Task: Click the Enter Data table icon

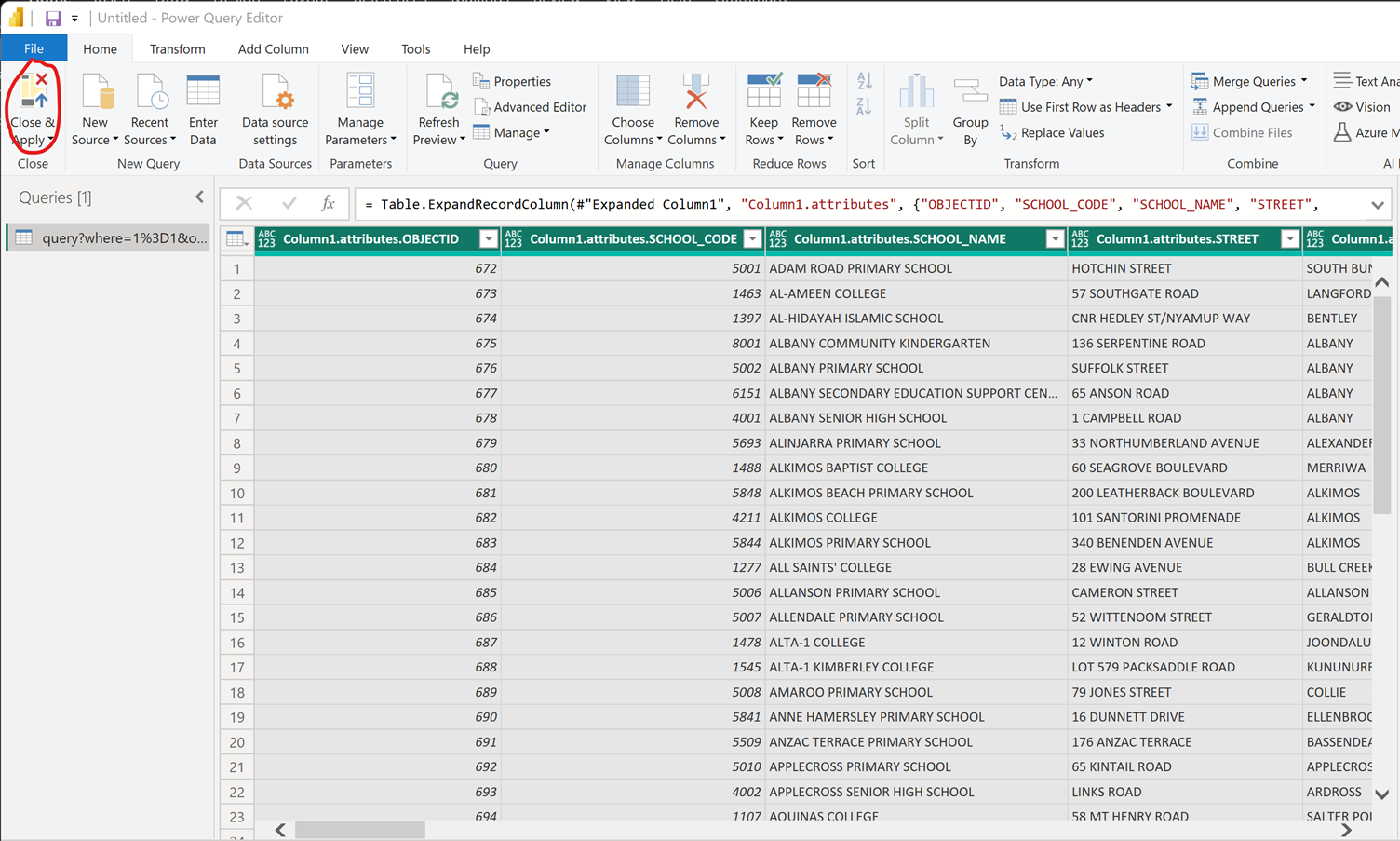Action: (x=203, y=92)
